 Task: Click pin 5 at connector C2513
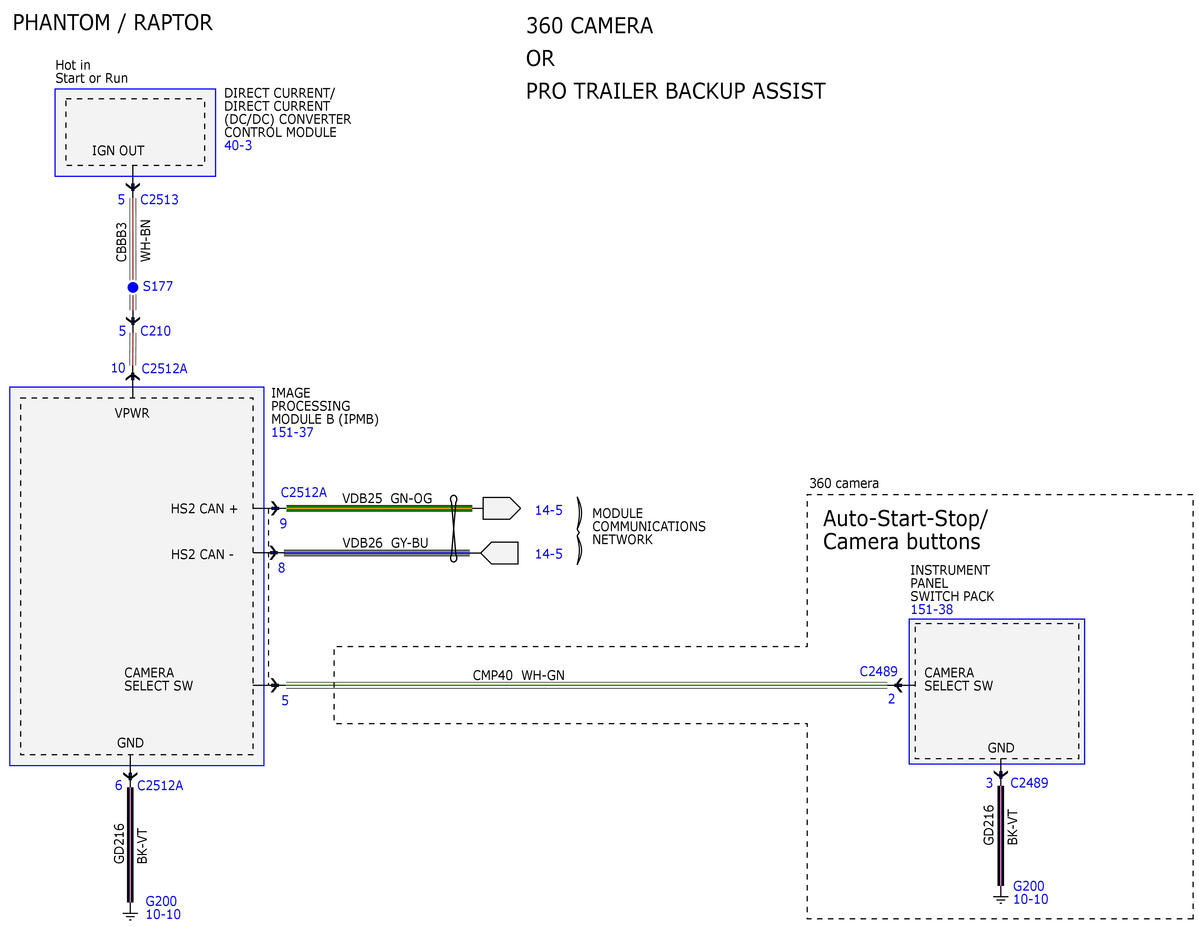pos(122,200)
